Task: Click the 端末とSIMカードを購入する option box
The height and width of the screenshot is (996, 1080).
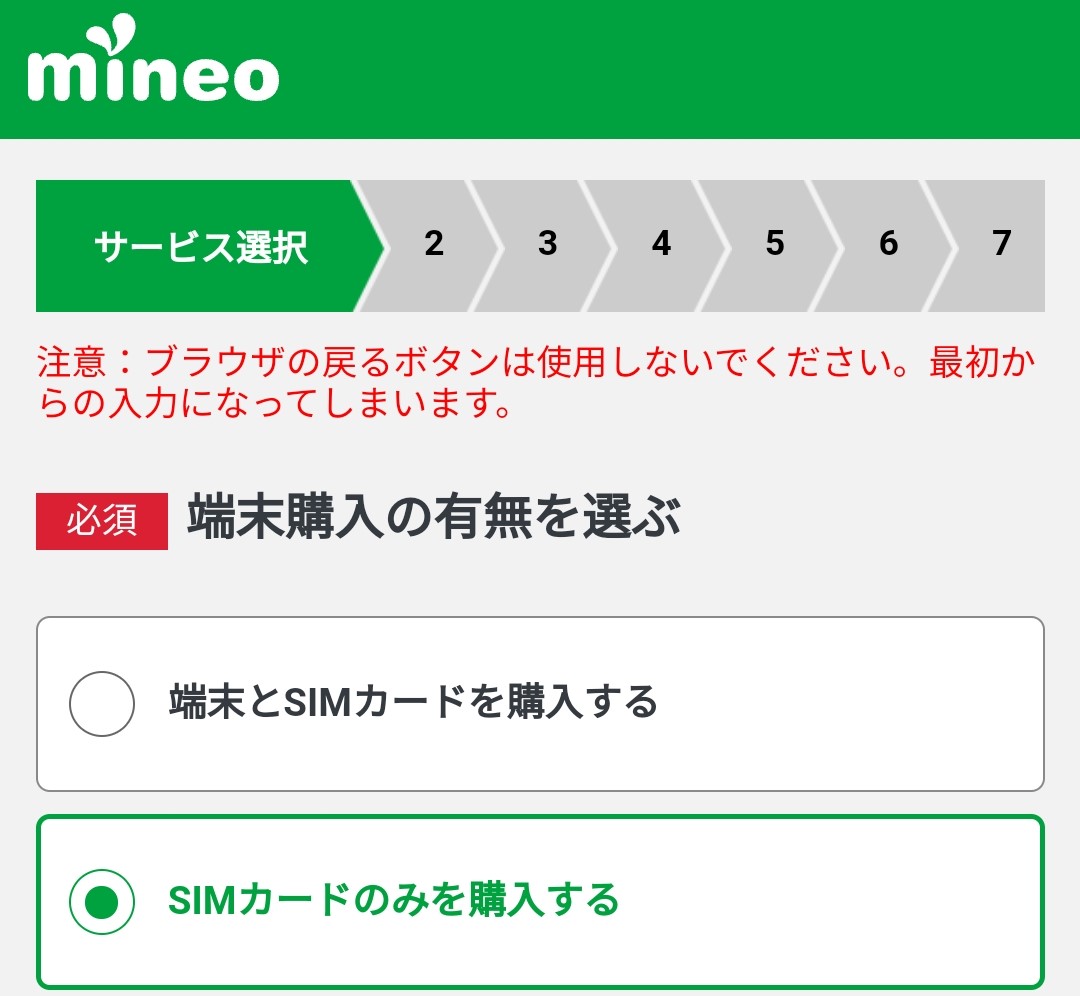Action: click(x=540, y=703)
